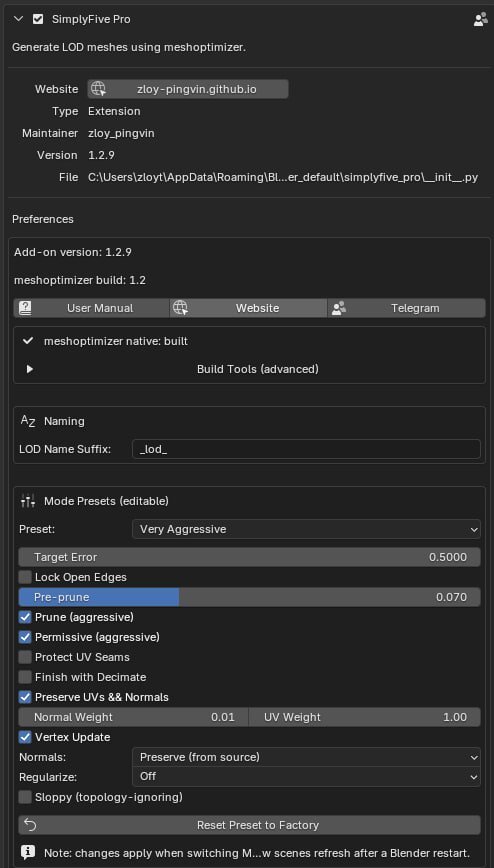Click the Naming AZ sort icon
The height and width of the screenshot is (868, 494).
28,421
